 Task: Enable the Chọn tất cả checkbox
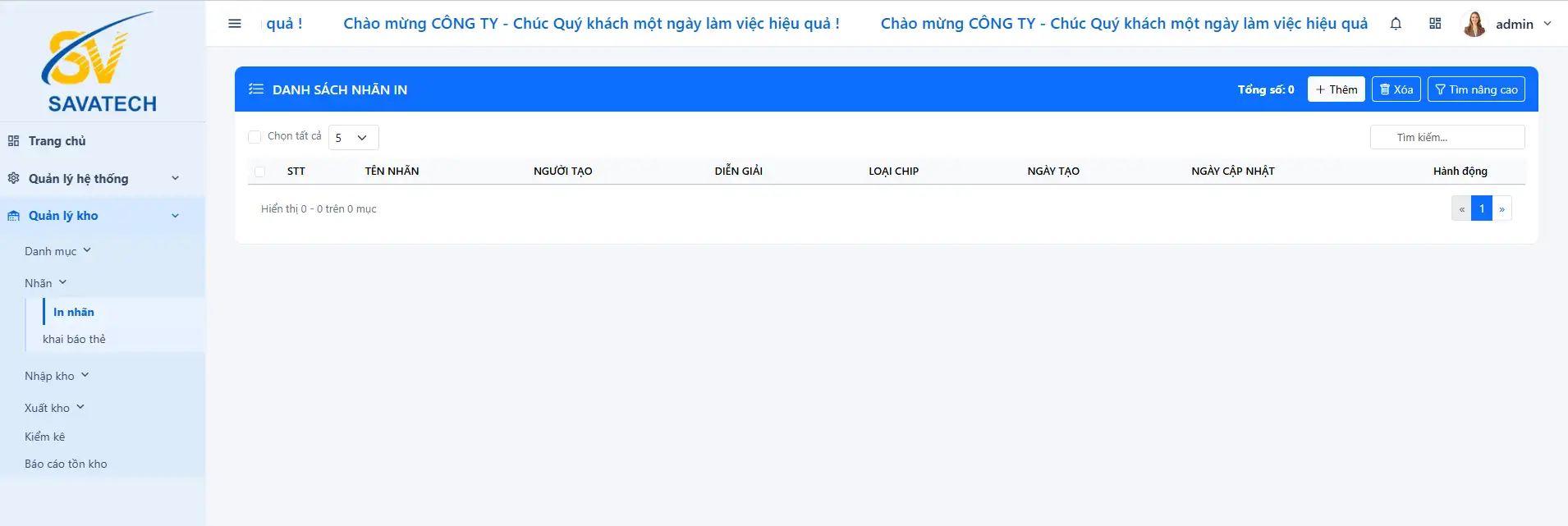pyautogui.click(x=254, y=137)
